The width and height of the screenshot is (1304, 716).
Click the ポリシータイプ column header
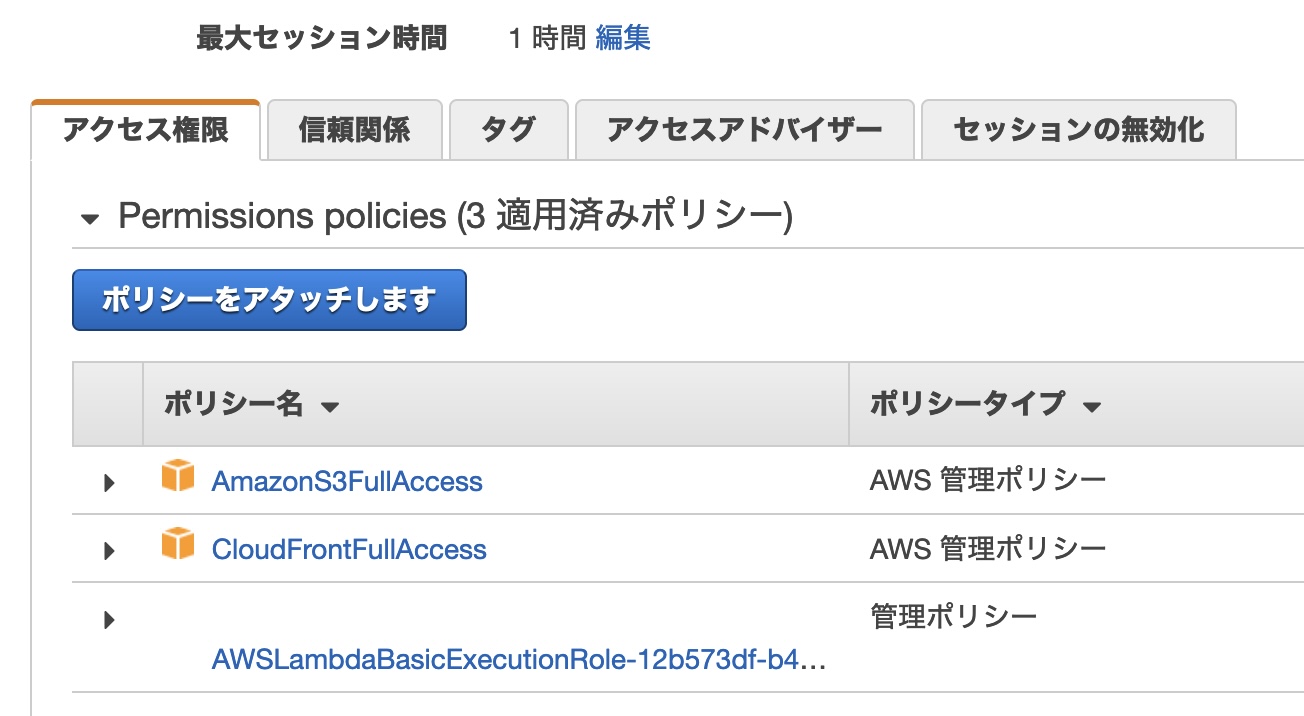pyautogui.click(x=966, y=404)
